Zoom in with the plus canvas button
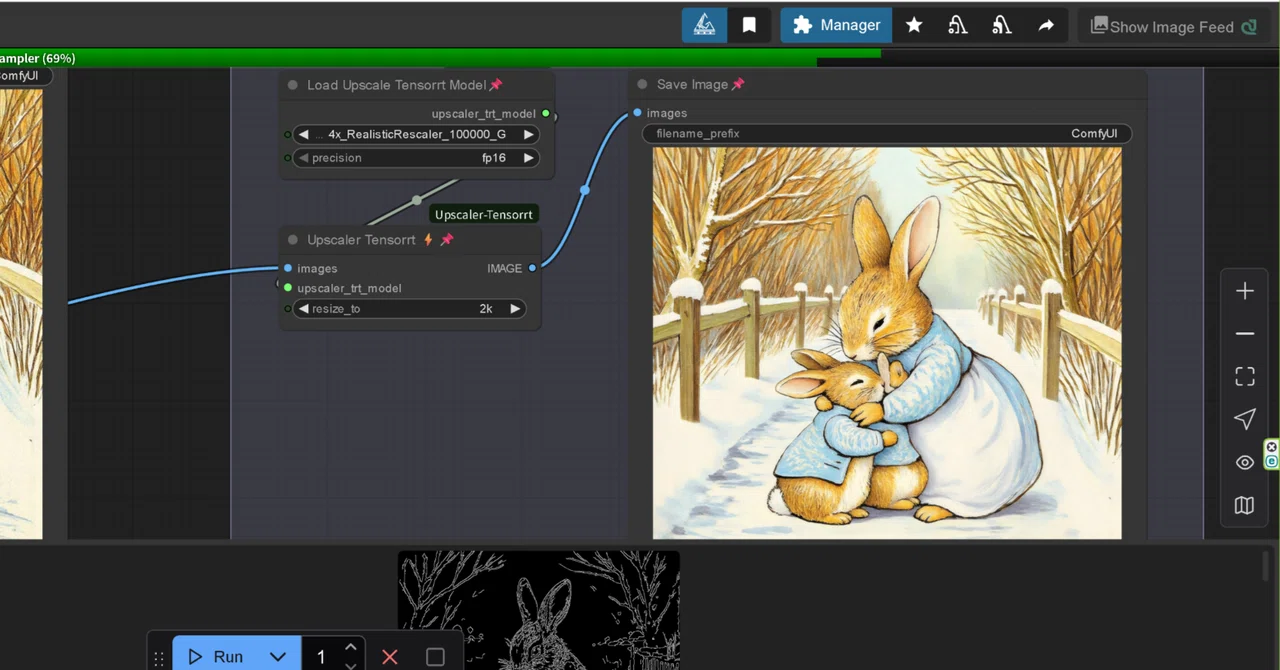The image size is (1280, 670). (x=1245, y=291)
